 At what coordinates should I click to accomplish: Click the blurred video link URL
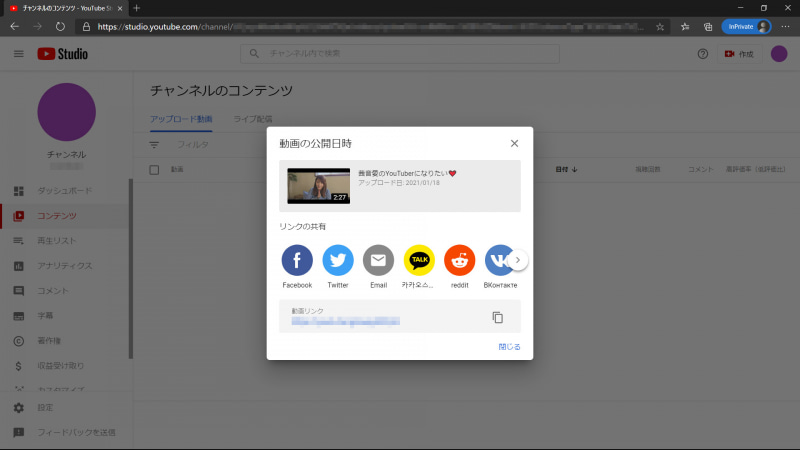click(345, 321)
